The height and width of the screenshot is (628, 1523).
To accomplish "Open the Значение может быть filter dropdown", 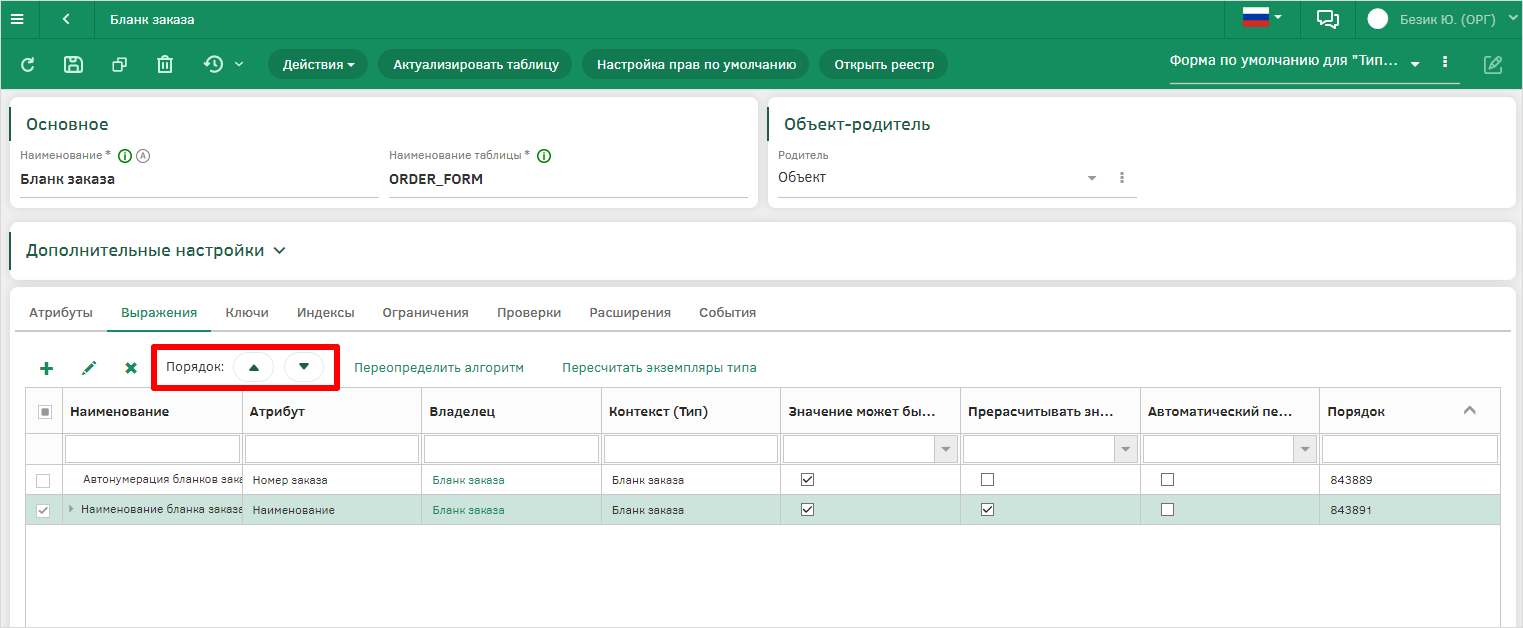I will [946, 450].
